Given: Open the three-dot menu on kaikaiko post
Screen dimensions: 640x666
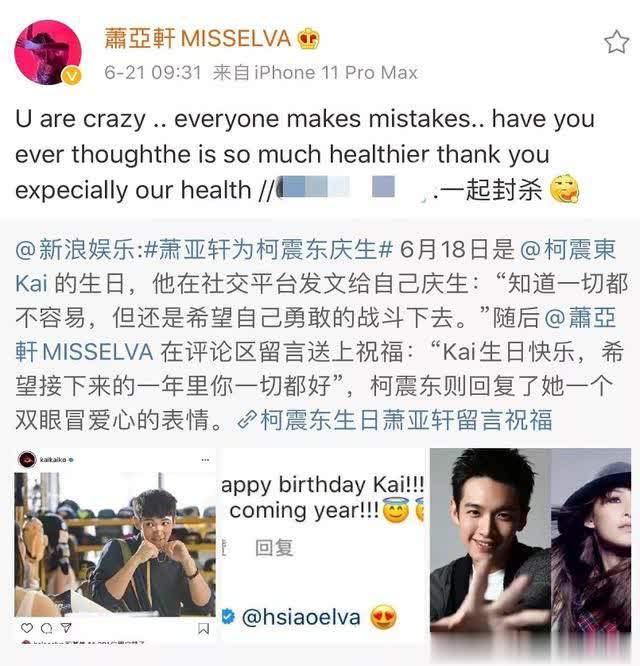Looking at the screenshot, I should pyautogui.click(x=205, y=460).
